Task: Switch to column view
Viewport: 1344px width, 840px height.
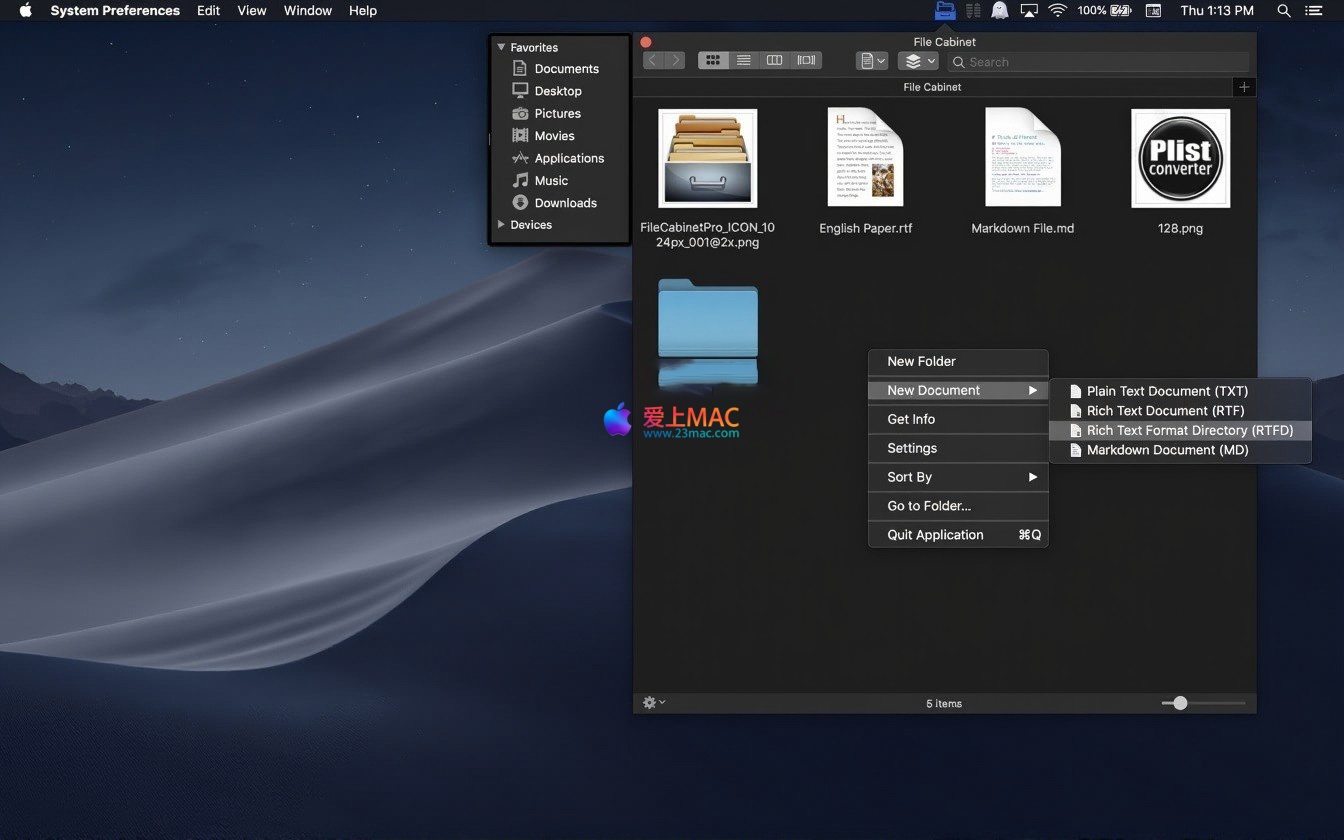Action: (775, 60)
